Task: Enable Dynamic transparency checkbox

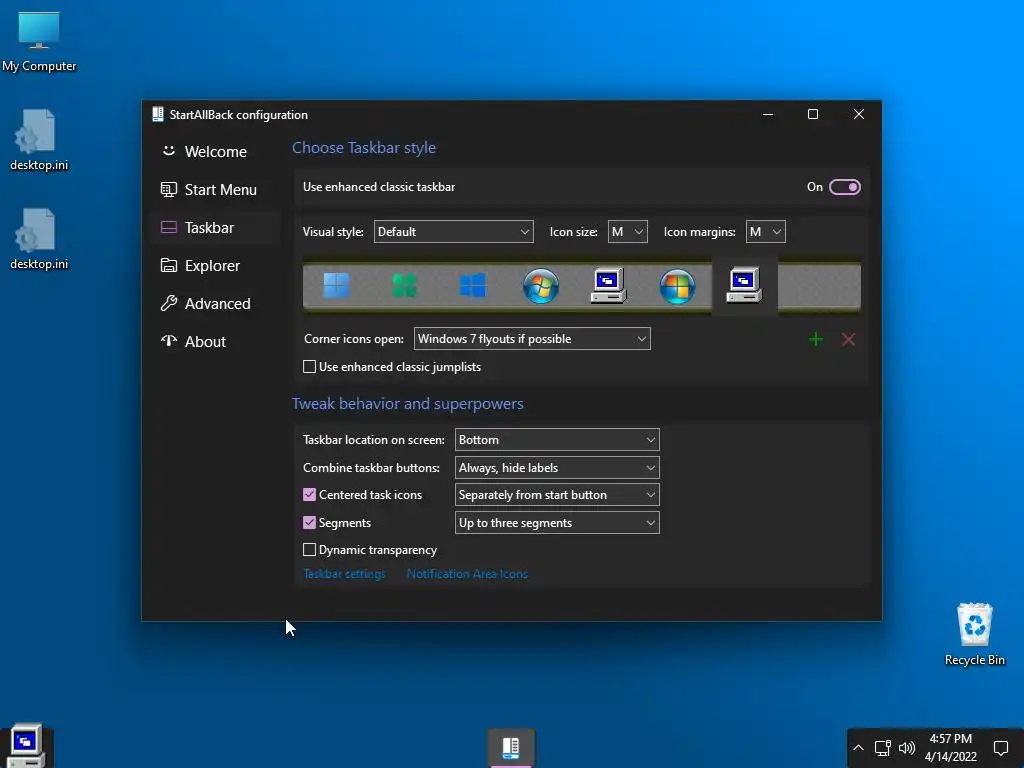Action: tap(310, 550)
